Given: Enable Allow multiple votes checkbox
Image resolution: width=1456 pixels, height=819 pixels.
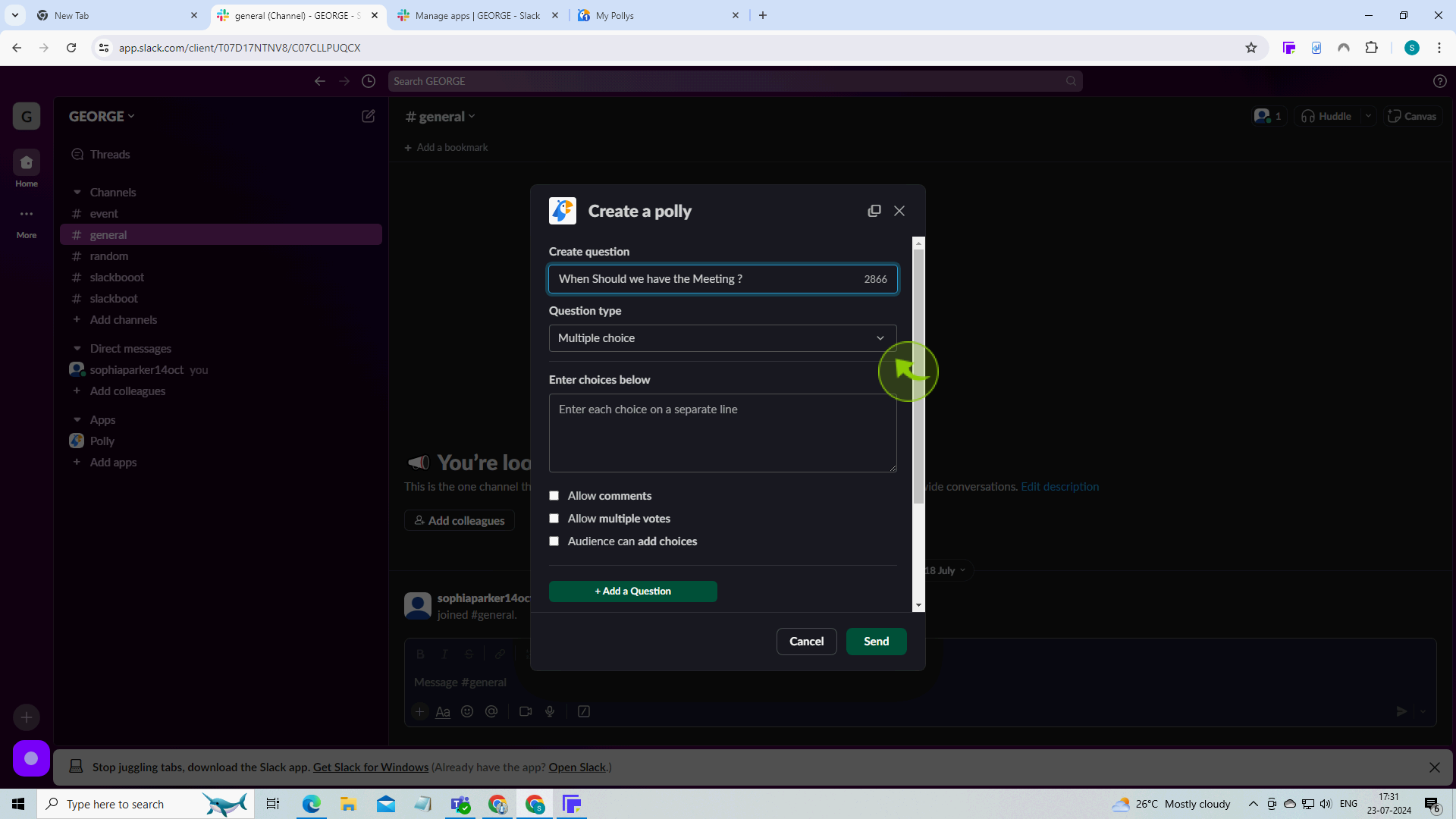Looking at the screenshot, I should click(x=554, y=519).
